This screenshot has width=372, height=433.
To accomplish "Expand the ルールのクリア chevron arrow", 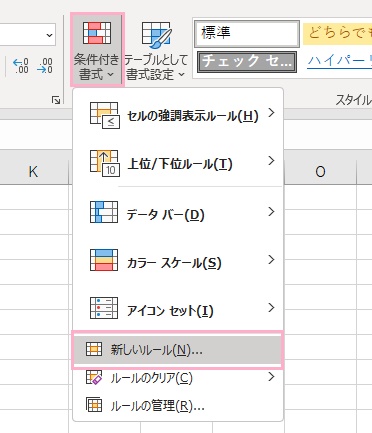I will tap(271, 377).
